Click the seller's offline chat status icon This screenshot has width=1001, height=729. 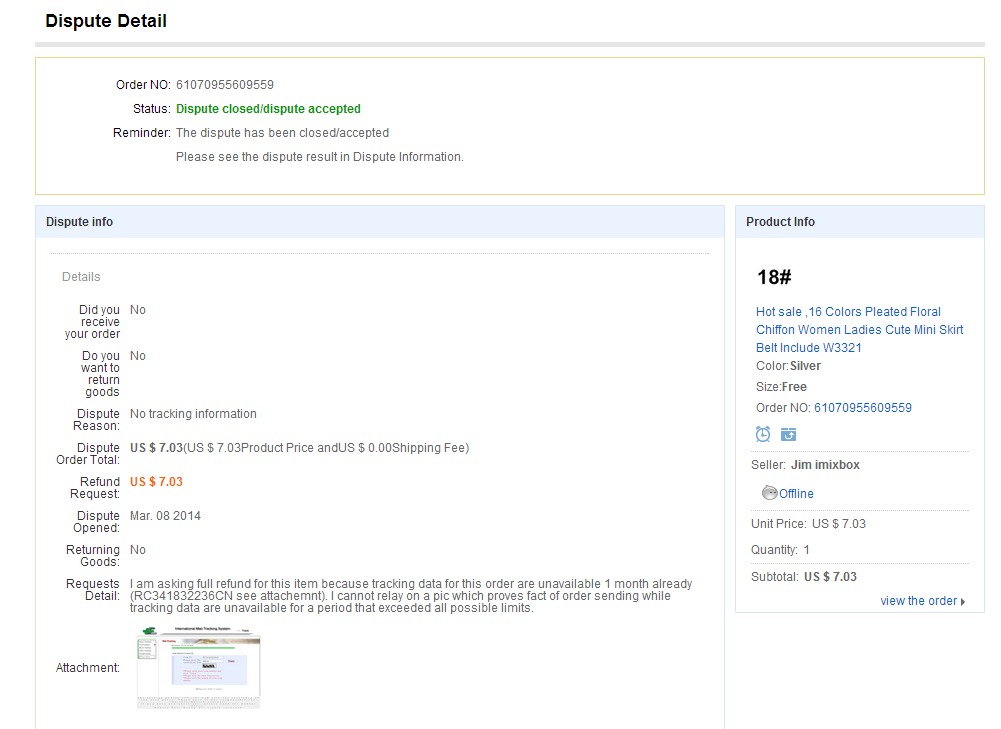point(769,493)
